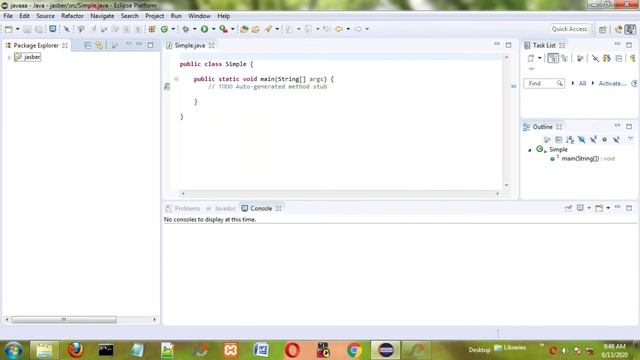Image resolution: width=640 pixels, height=360 pixels.
Task: Select the Console tab
Action: pyautogui.click(x=261, y=209)
